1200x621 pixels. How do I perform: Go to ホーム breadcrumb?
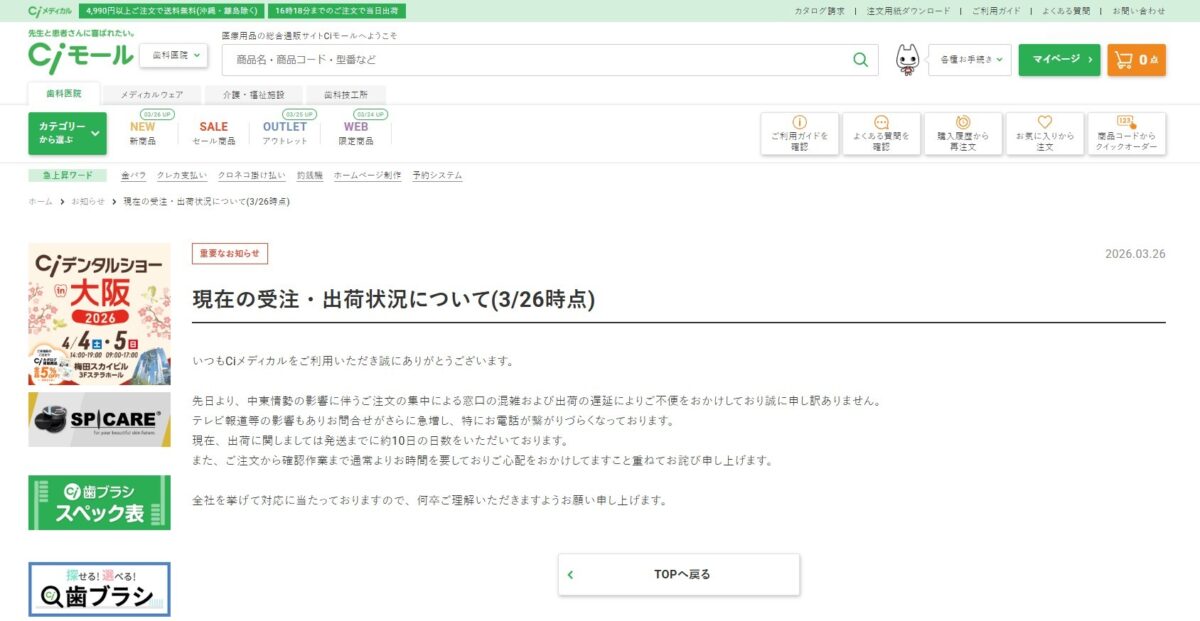[40, 201]
